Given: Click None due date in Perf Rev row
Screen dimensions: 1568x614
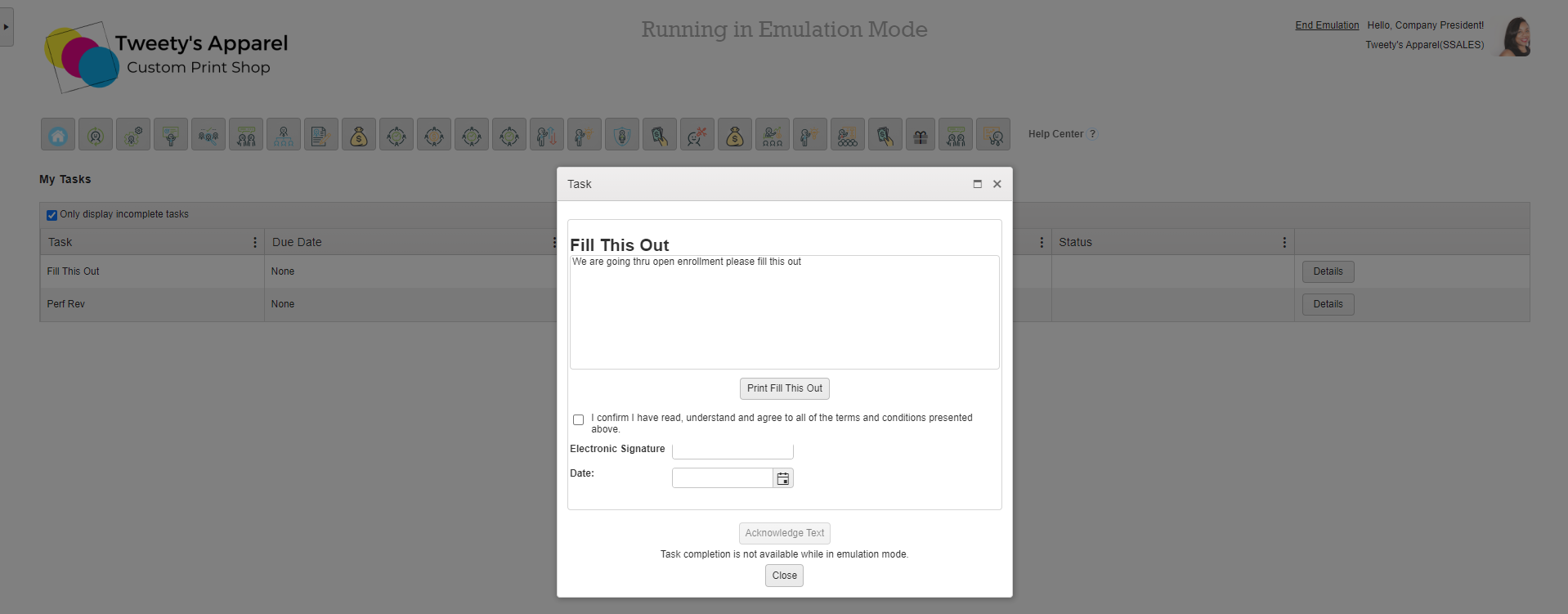Looking at the screenshot, I should pos(283,304).
